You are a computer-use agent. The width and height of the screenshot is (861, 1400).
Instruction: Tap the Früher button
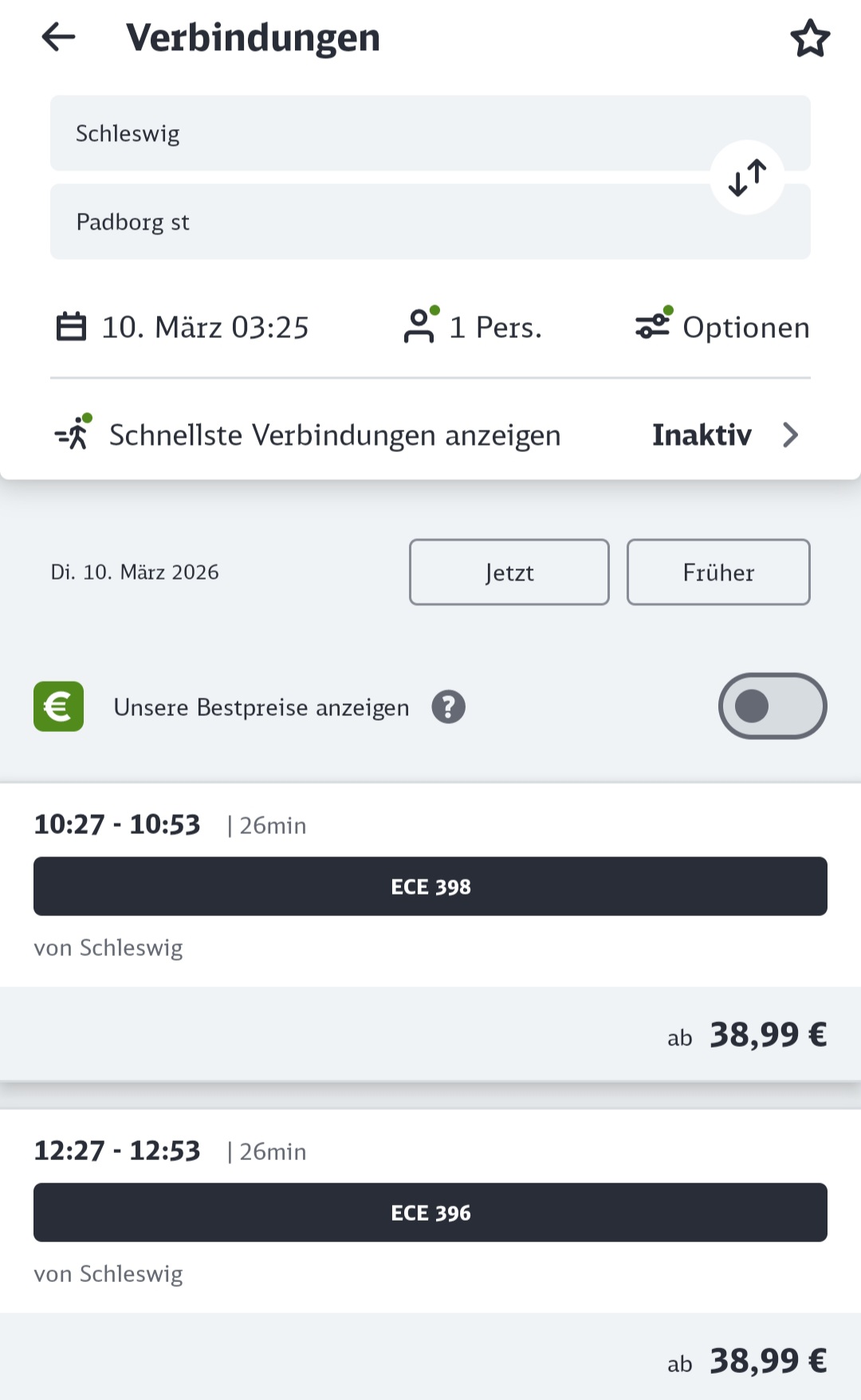pyautogui.click(x=718, y=572)
